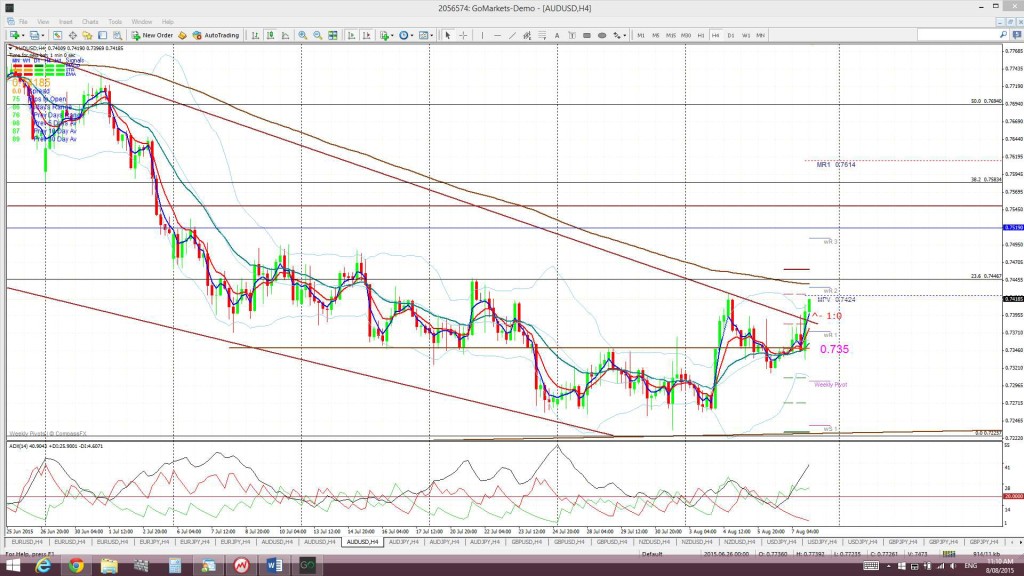Open the Charts menu

pos(90,22)
